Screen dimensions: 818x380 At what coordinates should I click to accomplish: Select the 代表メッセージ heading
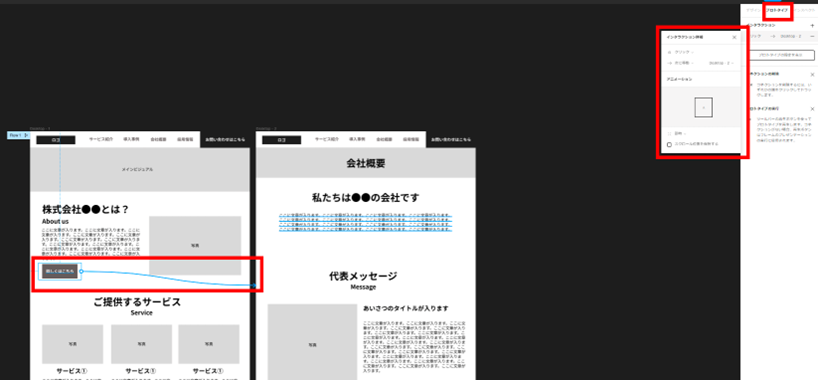[363, 276]
